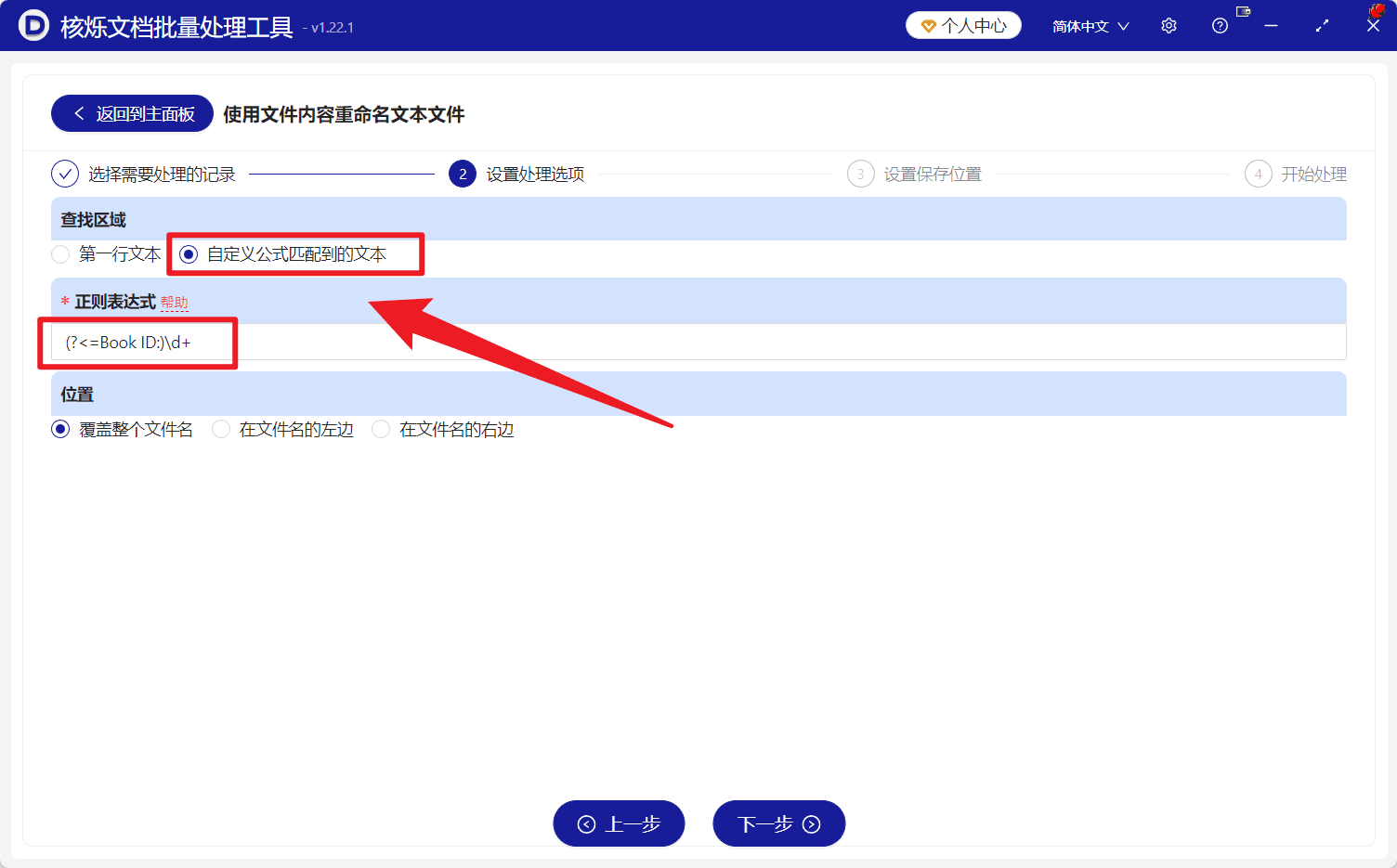This screenshot has height=868, width=1397.
Task: Select 覆盖整个文件名 radio option
Action: click(122, 429)
